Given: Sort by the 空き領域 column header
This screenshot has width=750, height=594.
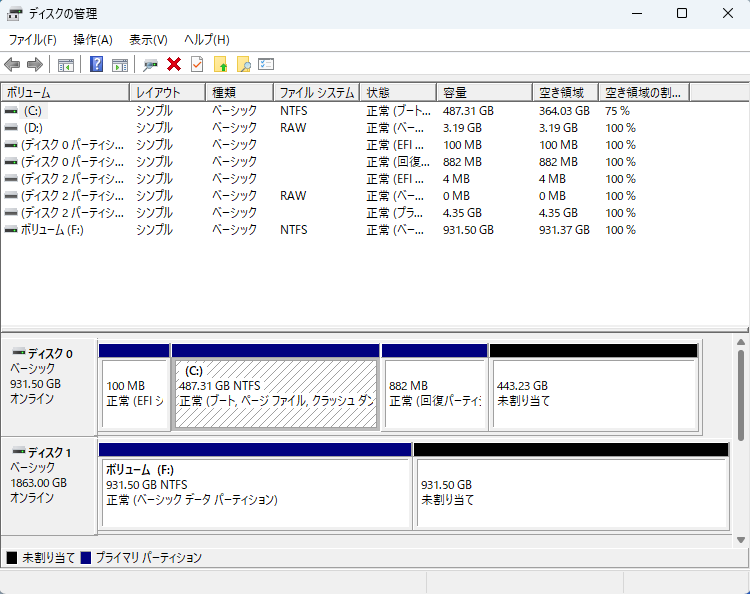Looking at the screenshot, I should click(x=566, y=92).
